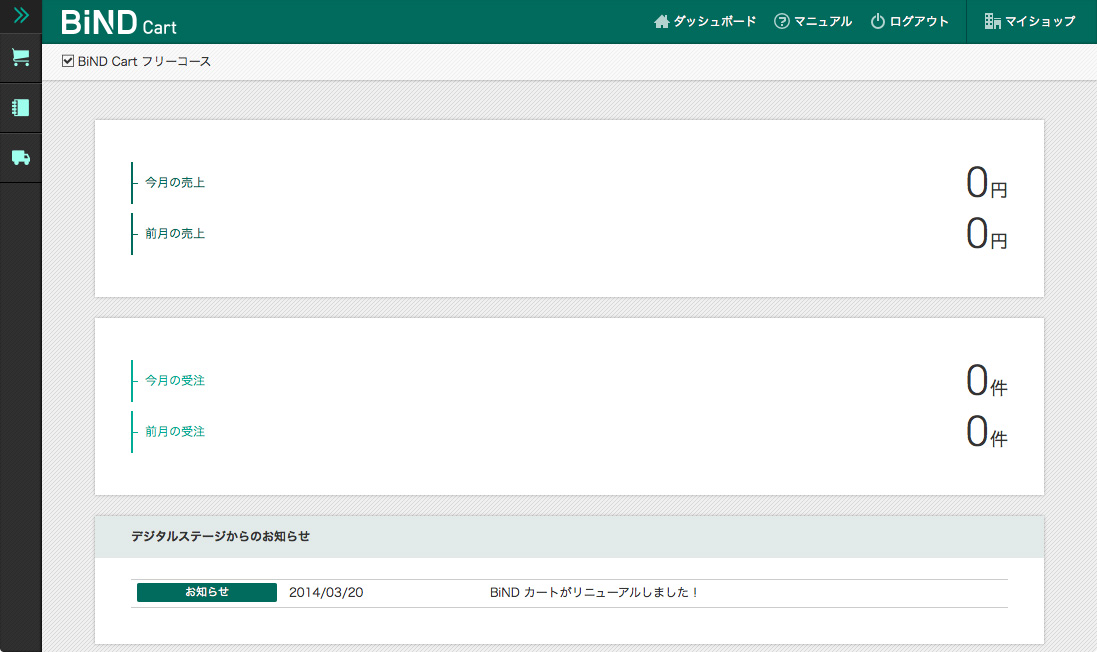Viewport: 1097px width, 652px height.
Task: Click the BiND Cart フリーコース label
Action: click(144, 62)
